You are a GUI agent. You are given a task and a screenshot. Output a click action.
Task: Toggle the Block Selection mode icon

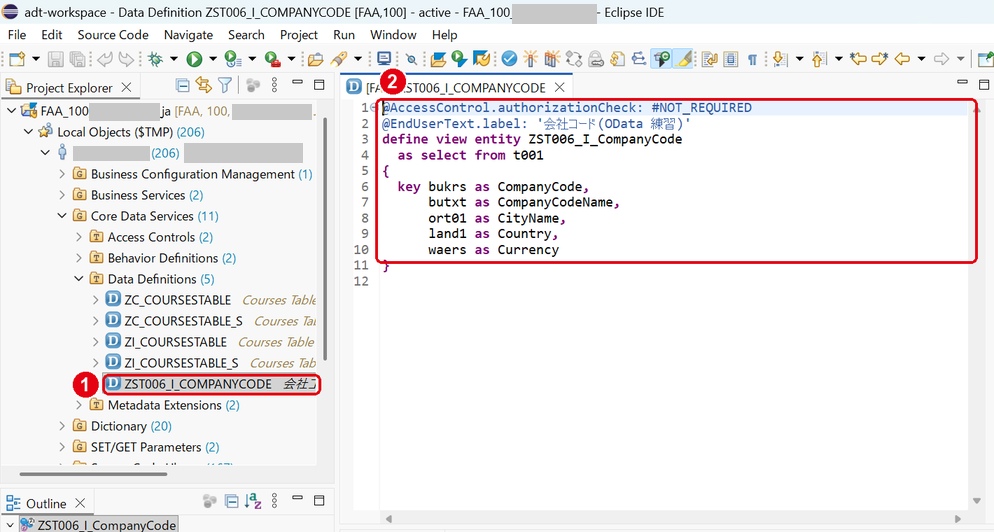731,59
